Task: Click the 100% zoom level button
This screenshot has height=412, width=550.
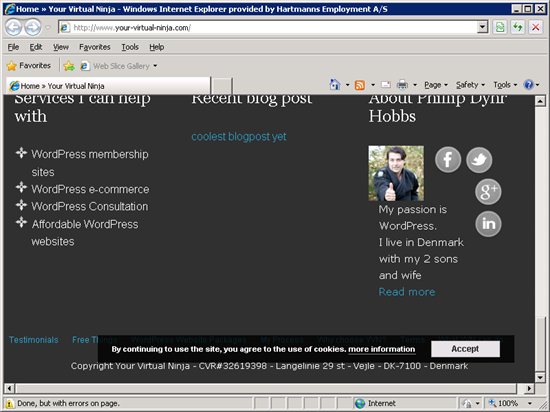Action: tap(503, 403)
